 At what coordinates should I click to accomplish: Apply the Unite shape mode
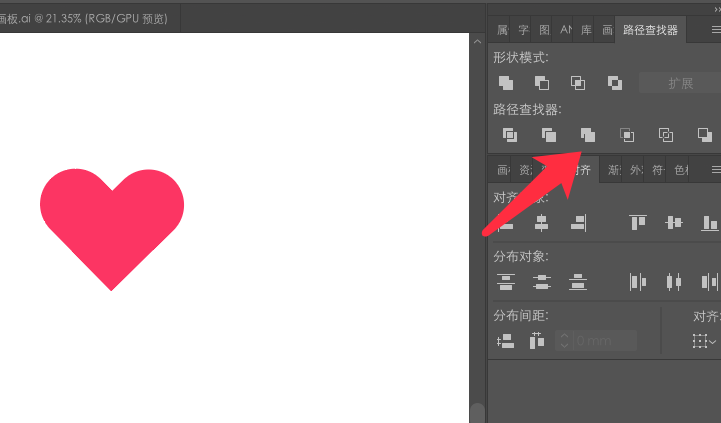506,83
